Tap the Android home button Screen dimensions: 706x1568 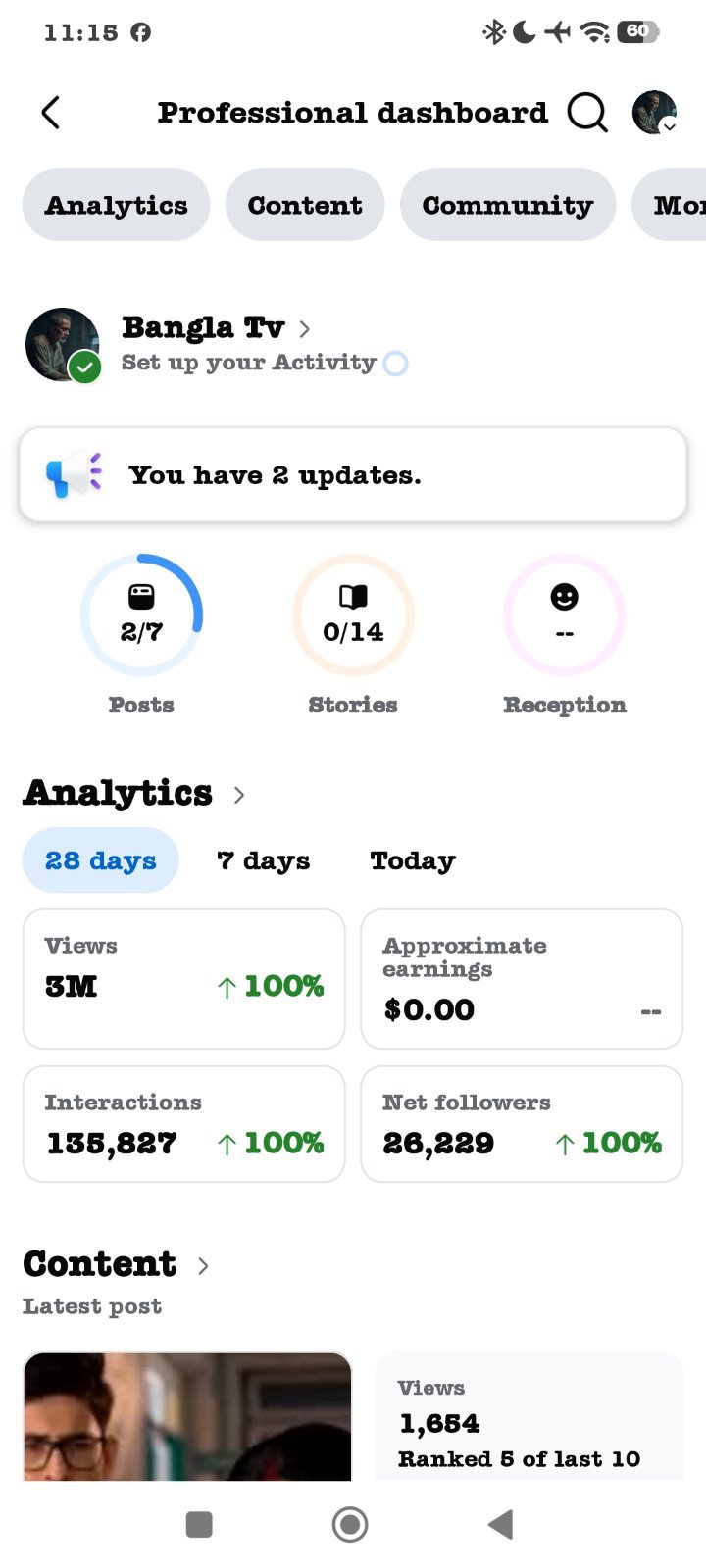(350, 1524)
